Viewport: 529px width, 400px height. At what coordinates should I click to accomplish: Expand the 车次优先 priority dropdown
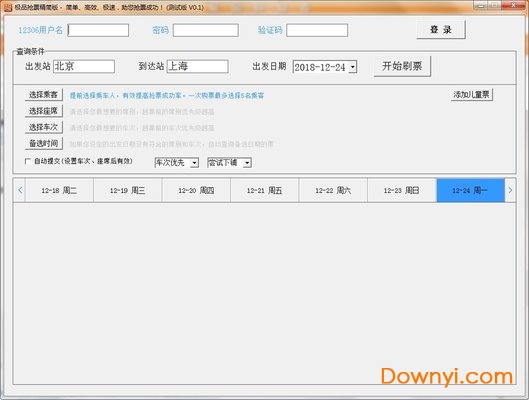tap(194, 163)
